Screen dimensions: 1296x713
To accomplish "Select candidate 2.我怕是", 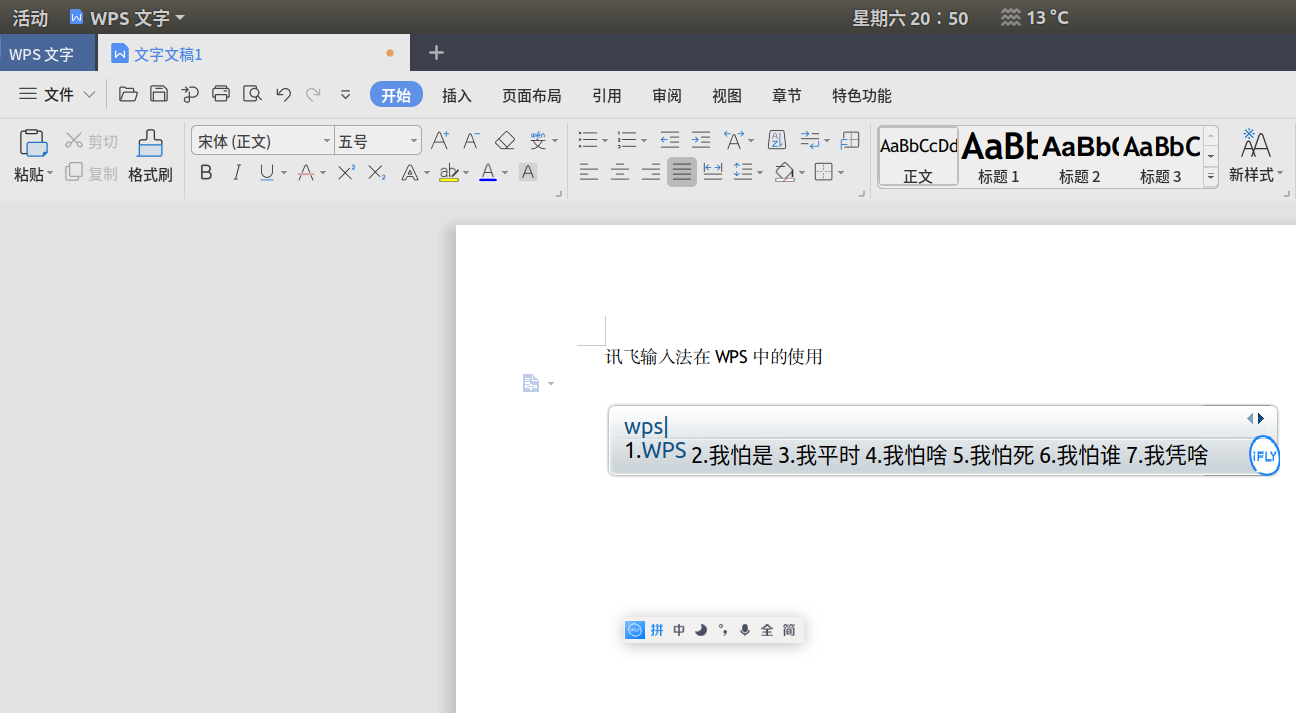I will click(733, 456).
